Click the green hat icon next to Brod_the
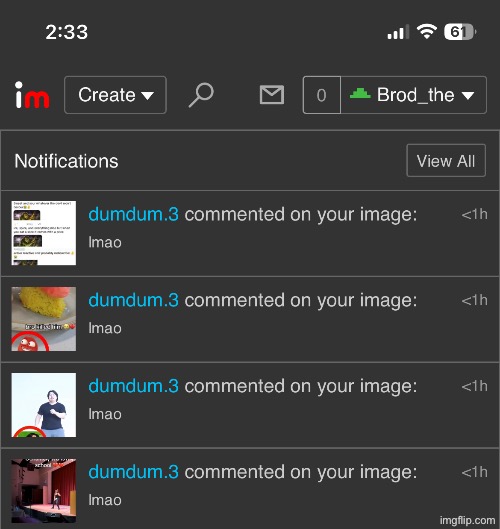Image resolution: width=500 pixels, height=529 pixels. 360,93
